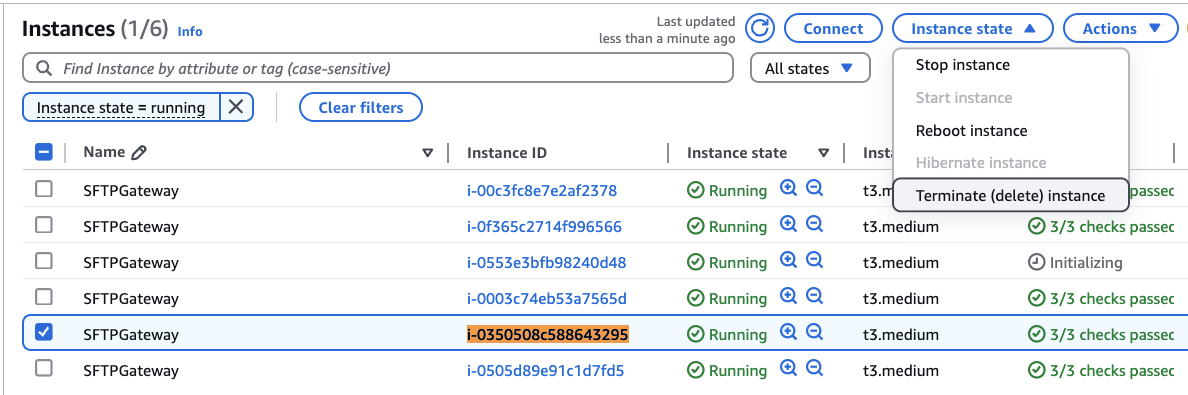
Task: Click 3/3 checks passed for i-0003c74eb53a7565d
Action: 1111,299
